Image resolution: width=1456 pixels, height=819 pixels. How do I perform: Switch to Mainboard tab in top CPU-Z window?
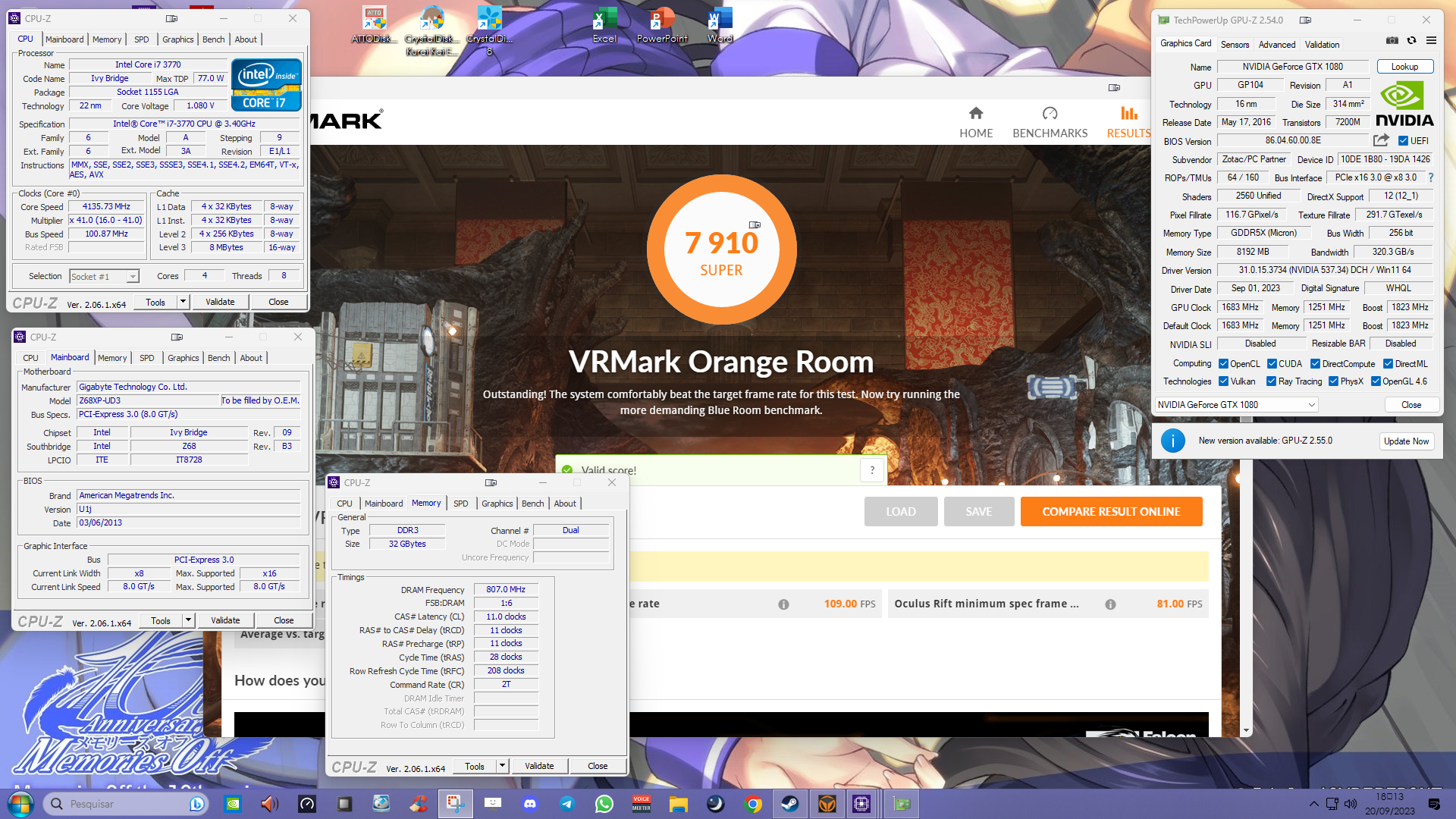[x=64, y=39]
